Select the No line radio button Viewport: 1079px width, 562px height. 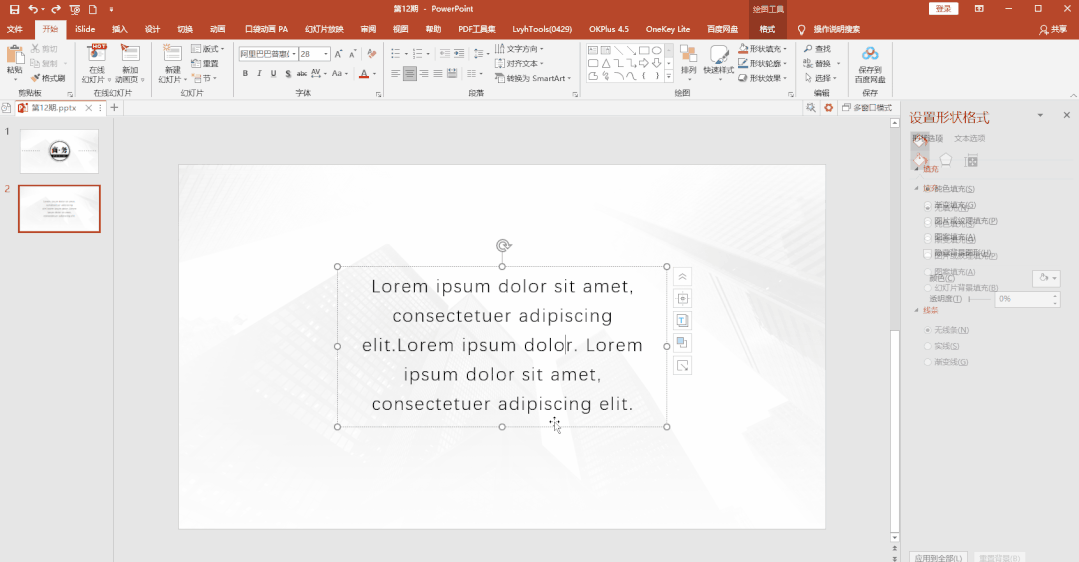coord(929,330)
